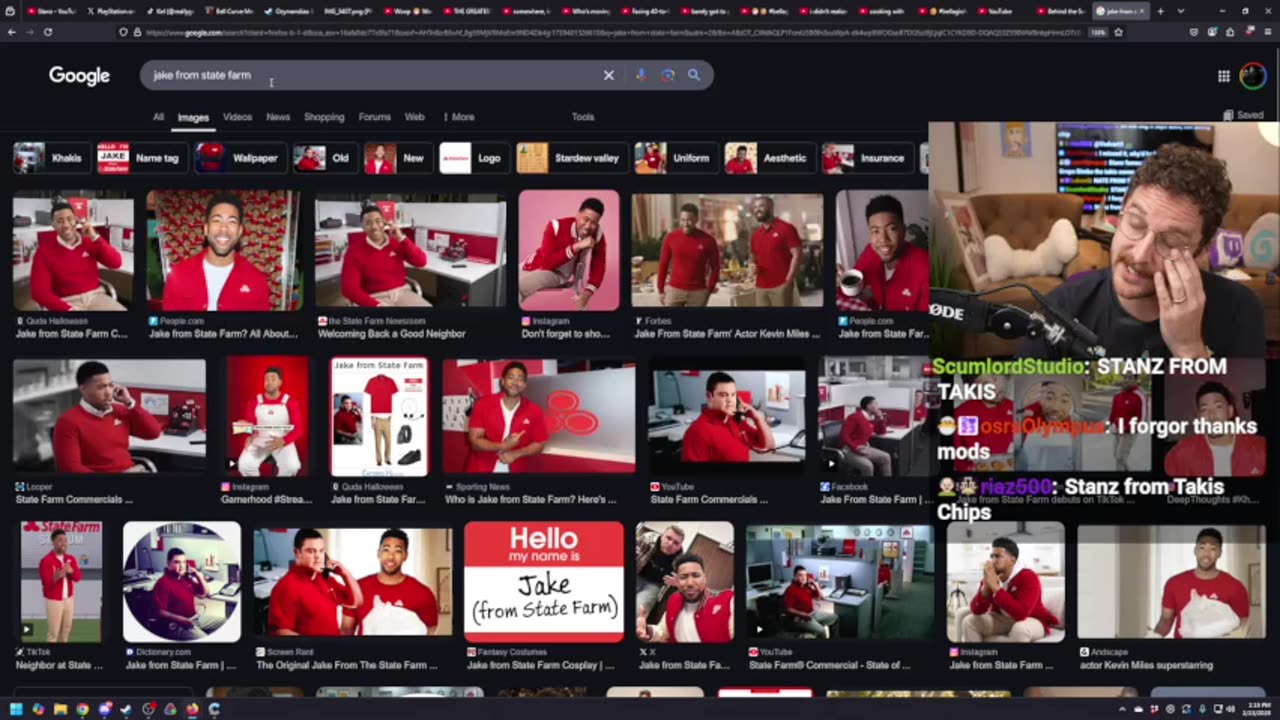Click 'actor Kevin Miles superstarring' caption
This screenshot has width=1280, height=720.
[1146, 665]
